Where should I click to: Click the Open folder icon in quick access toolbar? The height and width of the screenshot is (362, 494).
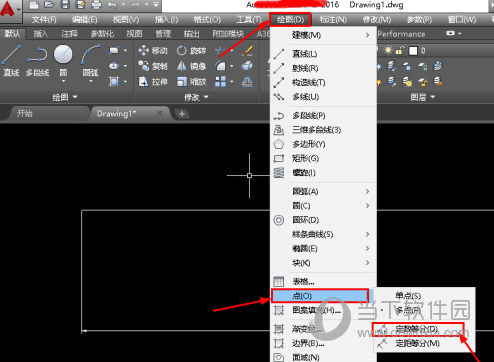(49, 5)
